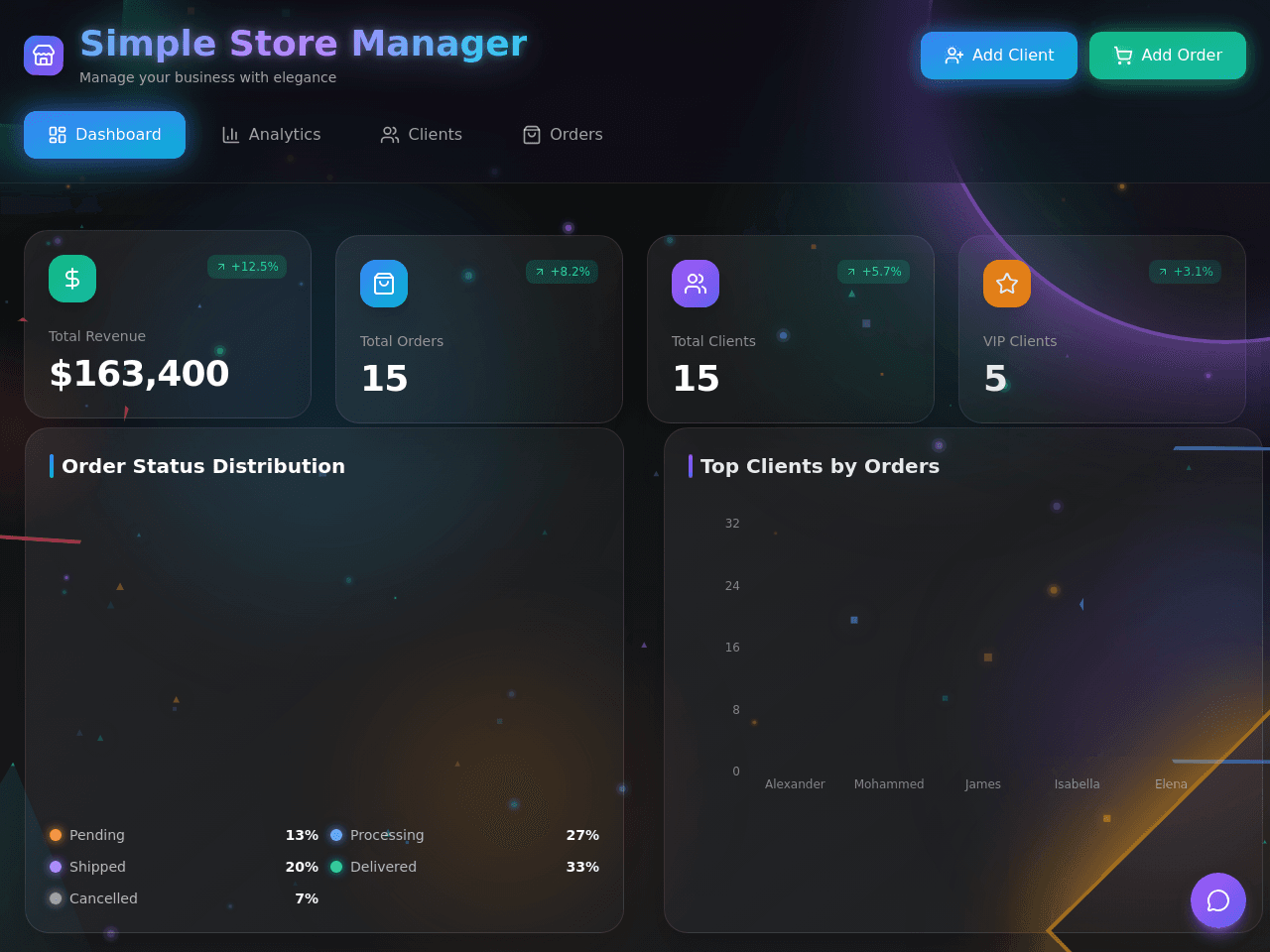Click the 24 y-axis tick label
Viewport: 1270px width, 952px height.
coord(732,586)
